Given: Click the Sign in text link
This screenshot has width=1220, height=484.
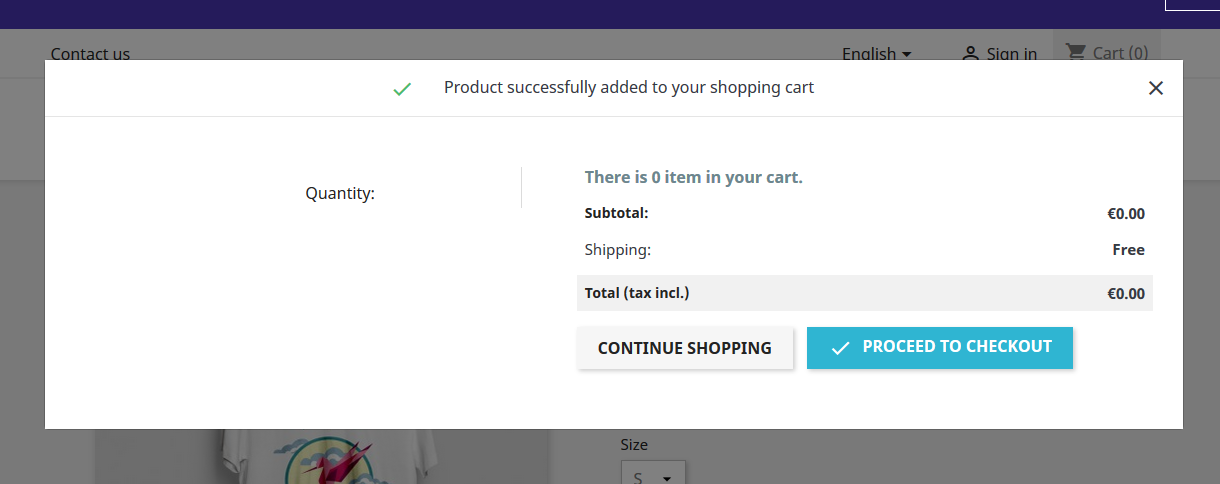Looking at the screenshot, I should point(1011,54).
